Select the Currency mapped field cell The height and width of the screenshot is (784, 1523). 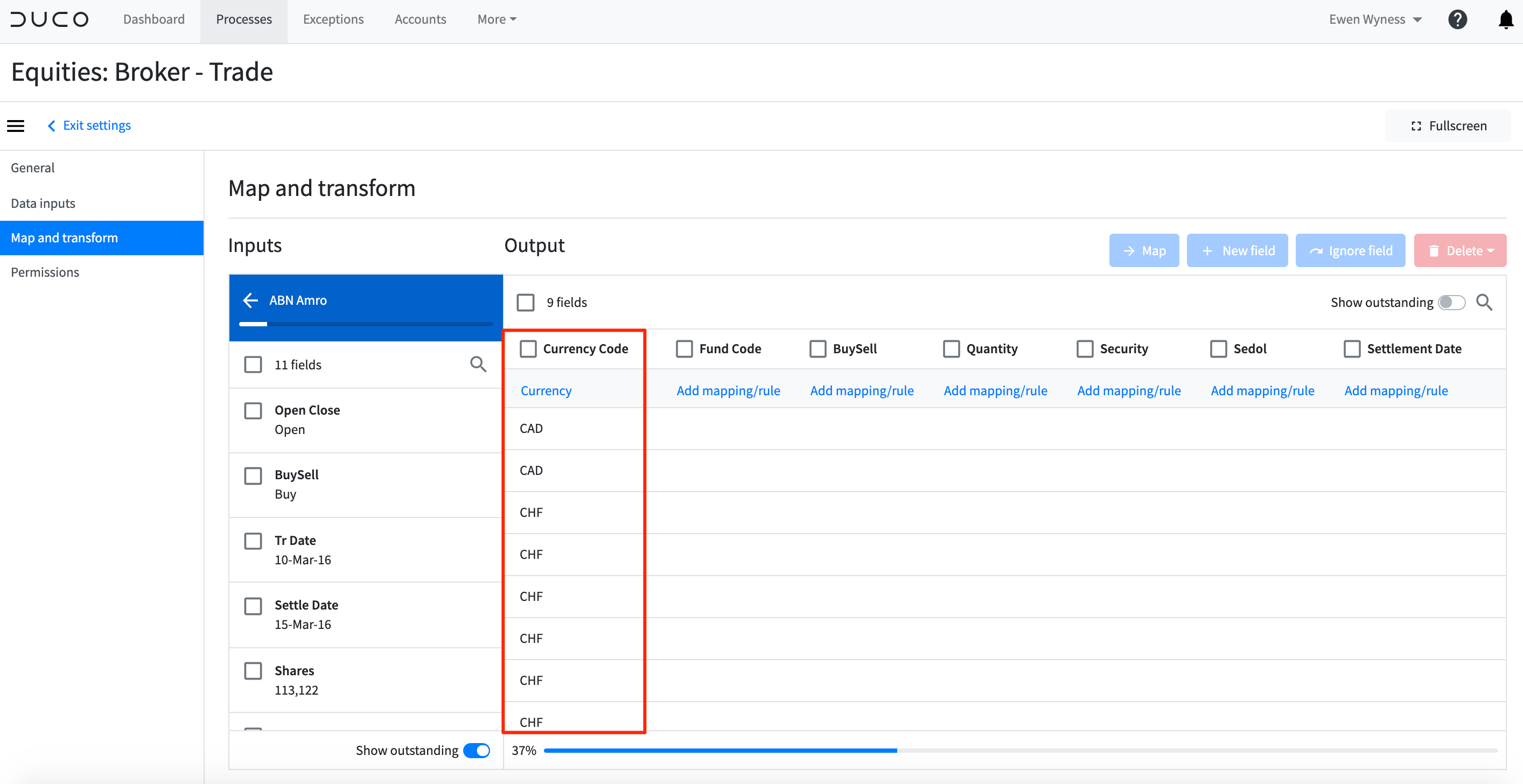click(x=546, y=390)
